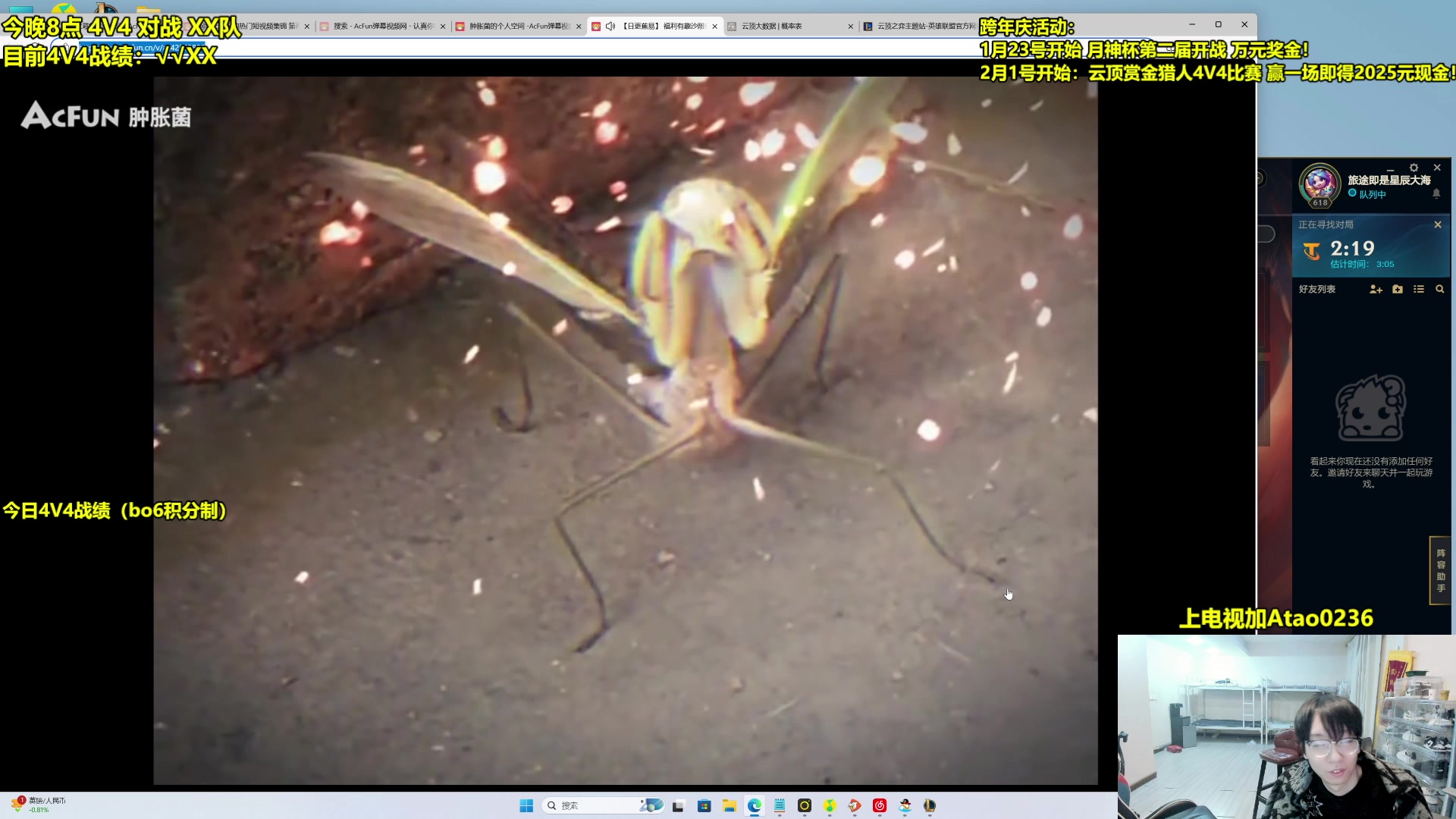Click add friend icon in friends list

1376,289
